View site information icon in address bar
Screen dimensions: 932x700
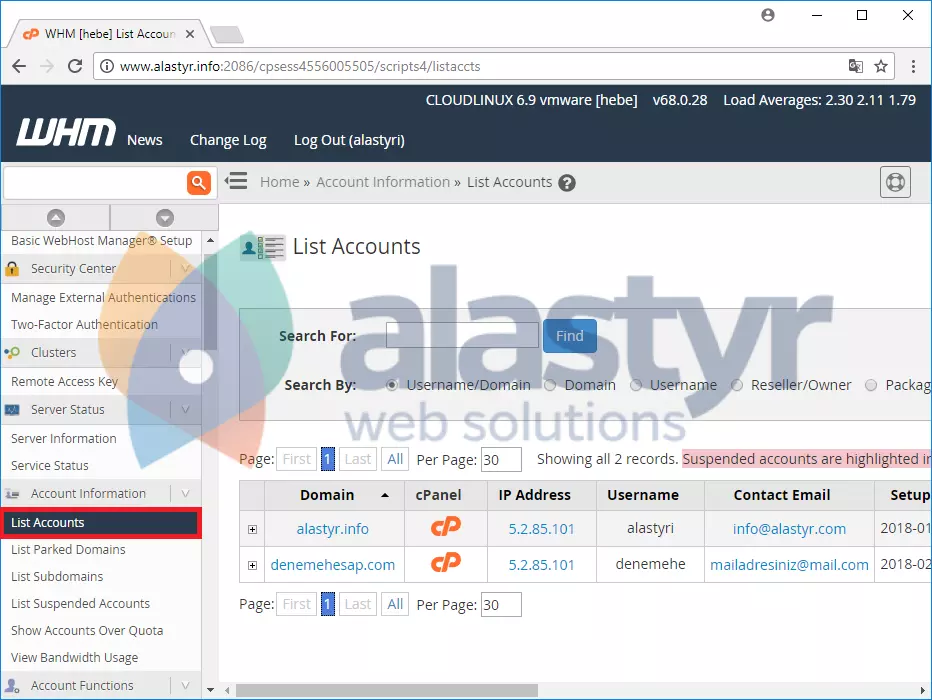pos(106,66)
